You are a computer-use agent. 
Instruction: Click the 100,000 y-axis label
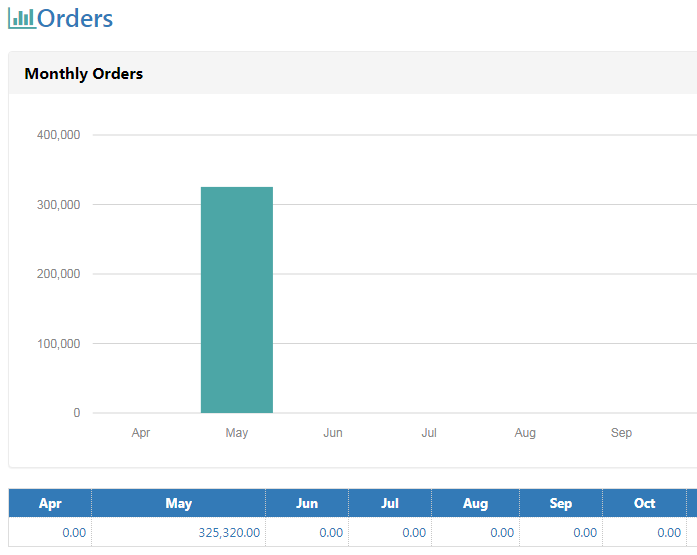coord(59,343)
